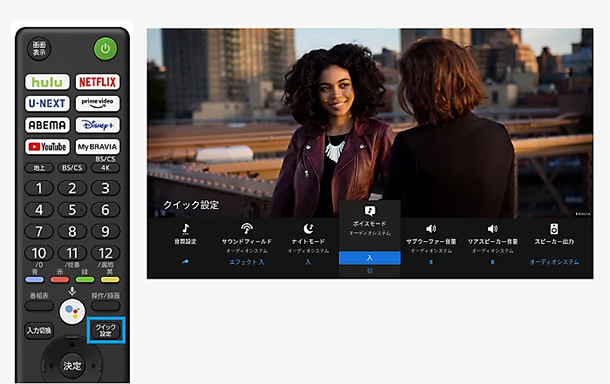The height and width of the screenshot is (384, 610).
Task: Tap the クイック設定 button on the remote
Action: tap(105, 331)
